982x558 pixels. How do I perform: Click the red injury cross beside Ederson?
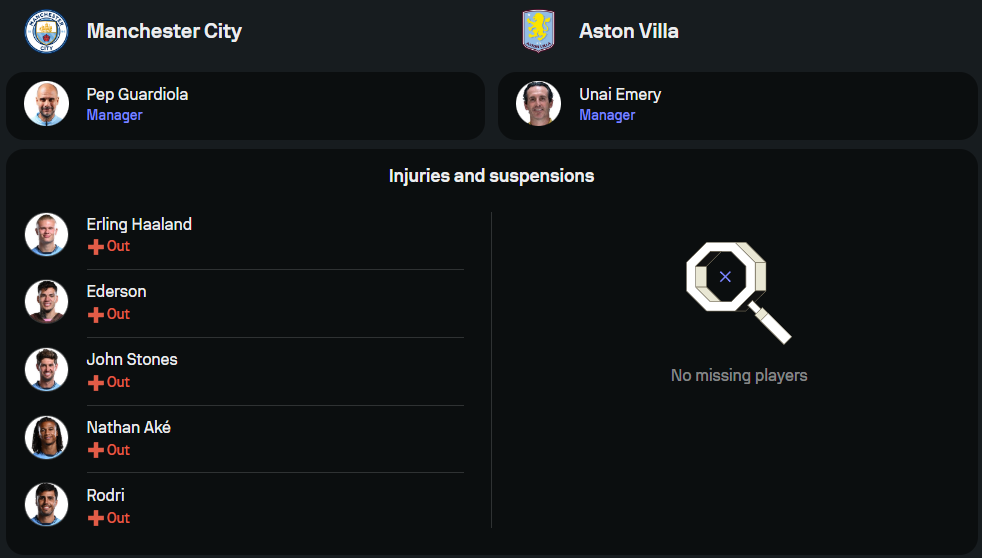point(96,314)
